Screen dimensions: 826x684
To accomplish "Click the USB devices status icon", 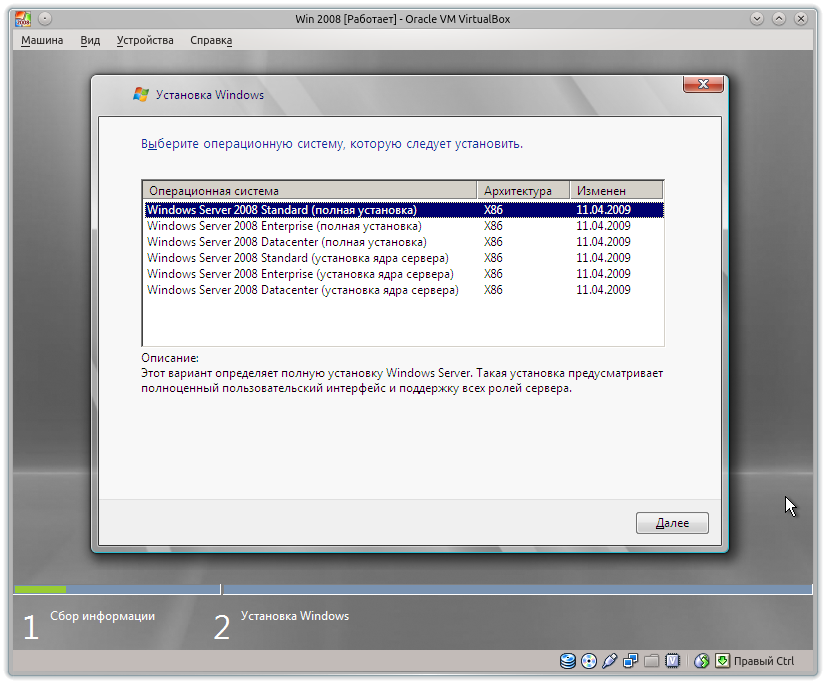I will [610, 660].
